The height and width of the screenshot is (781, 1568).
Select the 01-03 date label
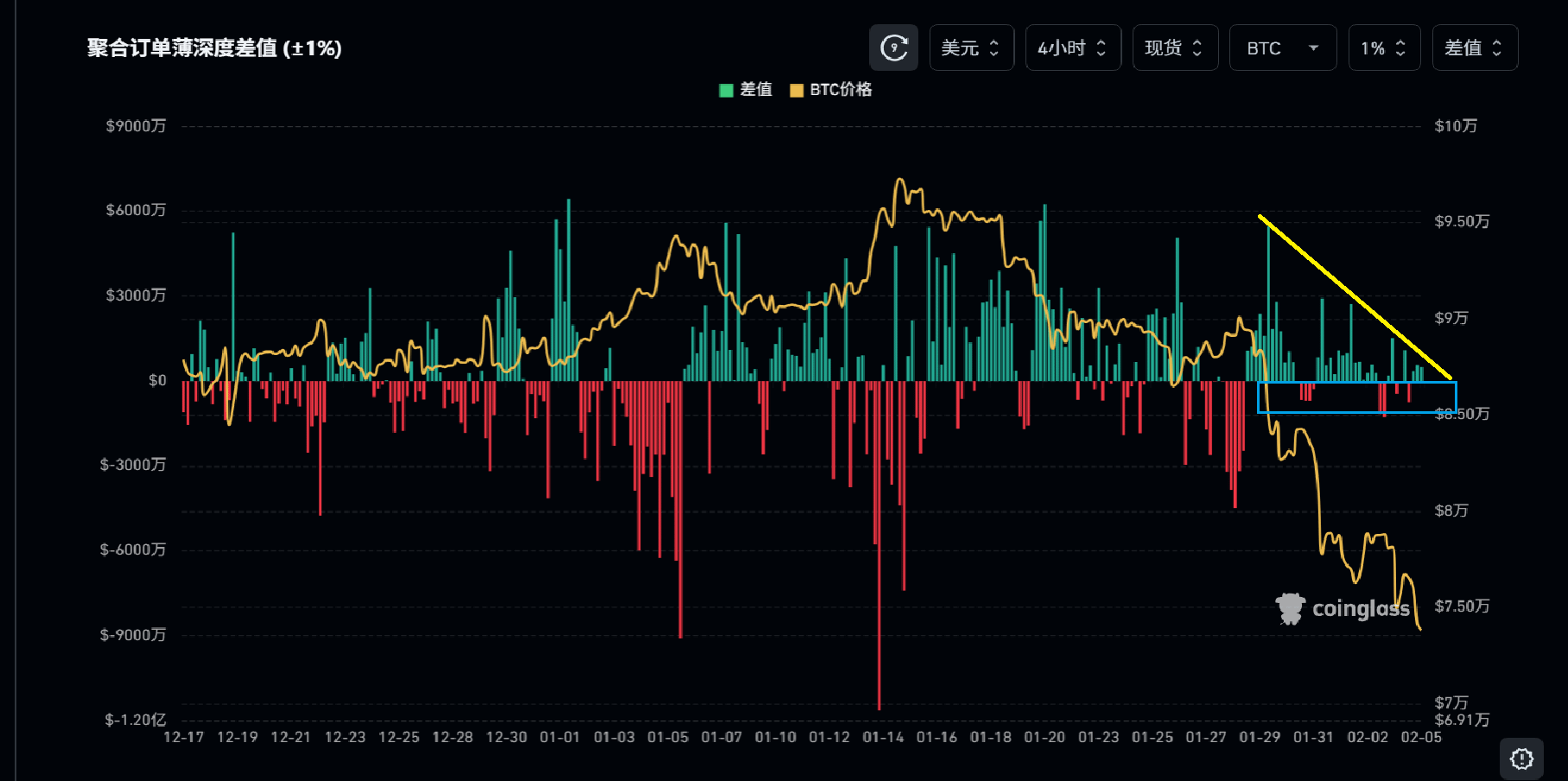[x=614, y=737]
